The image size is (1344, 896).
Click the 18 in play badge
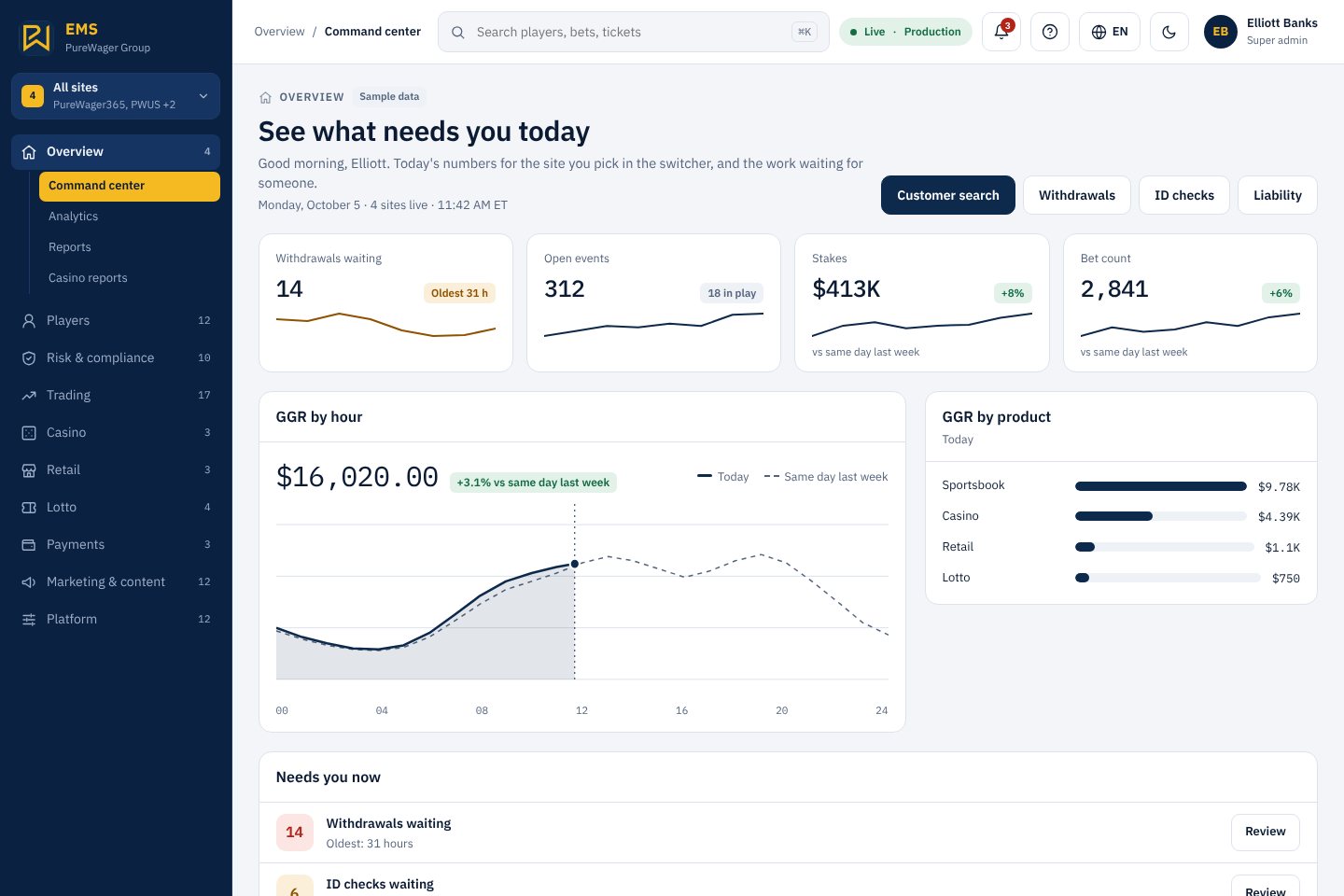pyautogui.click(x=732, y=293)
